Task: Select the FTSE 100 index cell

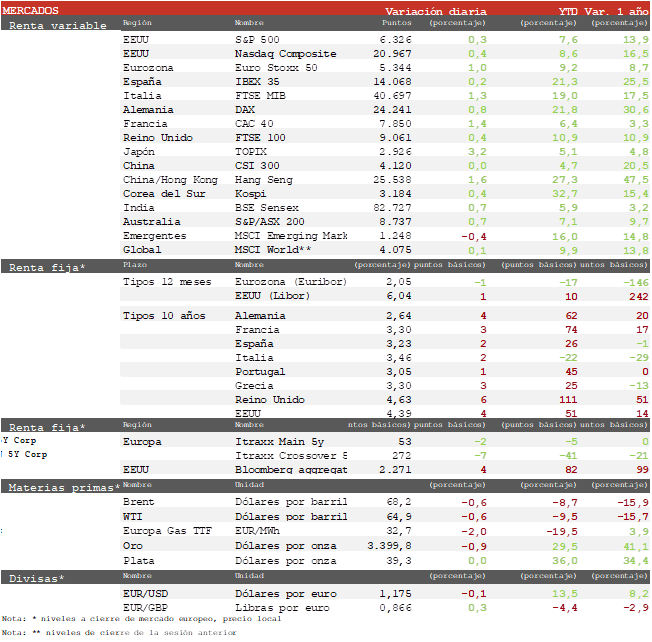Action: coord(260,138)
